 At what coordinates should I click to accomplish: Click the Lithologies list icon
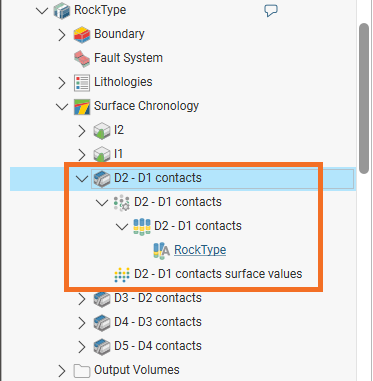pos(82,82)
